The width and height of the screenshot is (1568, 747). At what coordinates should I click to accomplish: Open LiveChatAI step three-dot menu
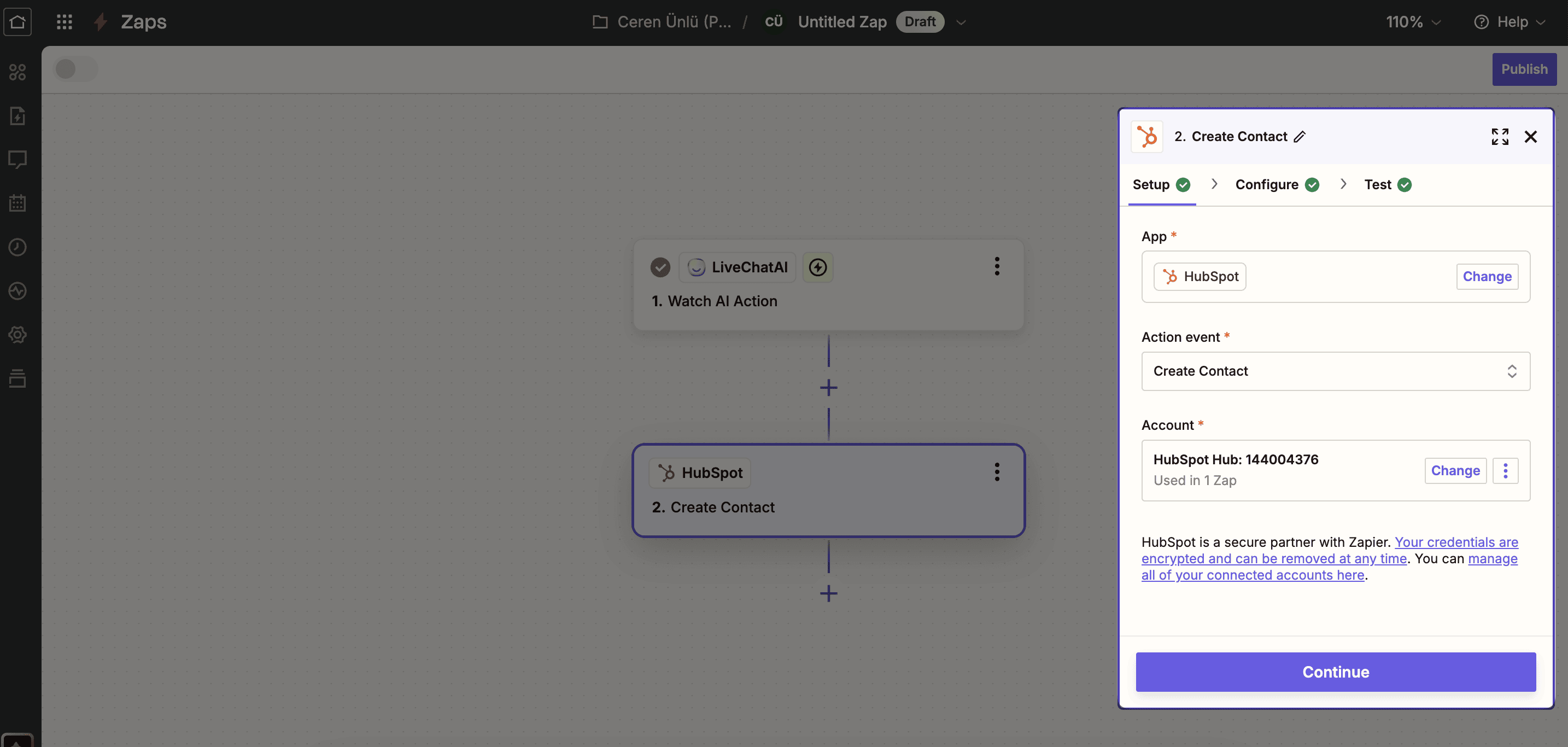coord(997,266)
